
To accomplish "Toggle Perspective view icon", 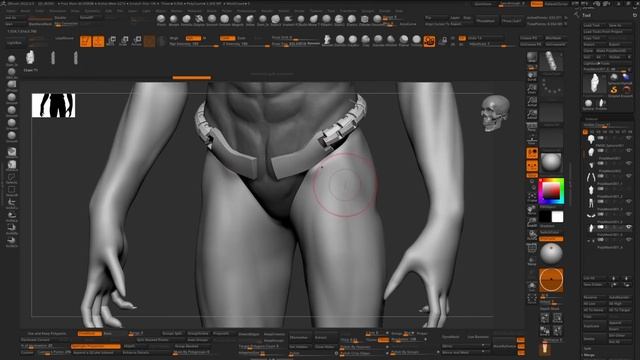I will (x=532, y=127).
